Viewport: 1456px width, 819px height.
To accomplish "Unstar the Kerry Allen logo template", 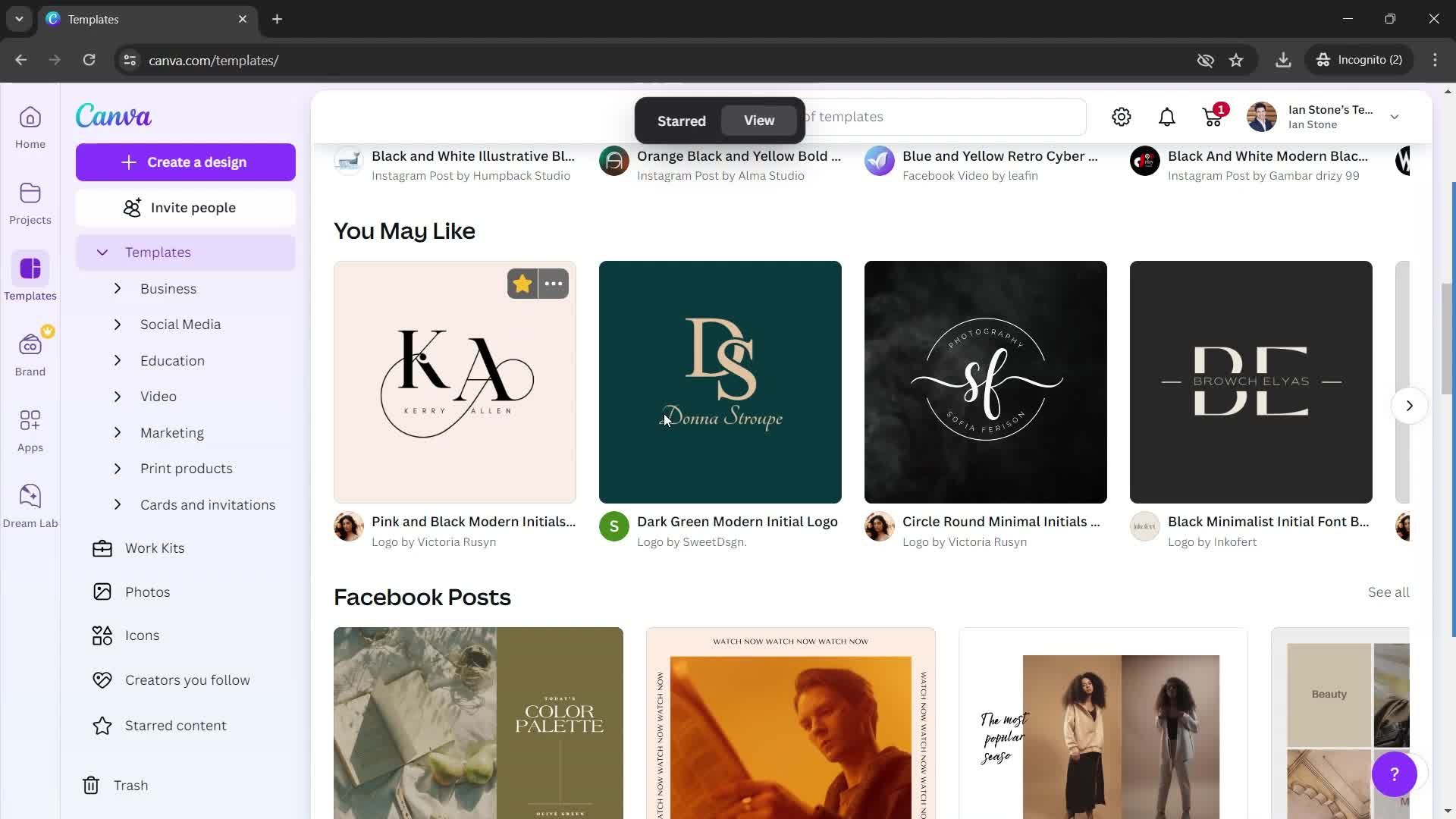I will (522, 284).
